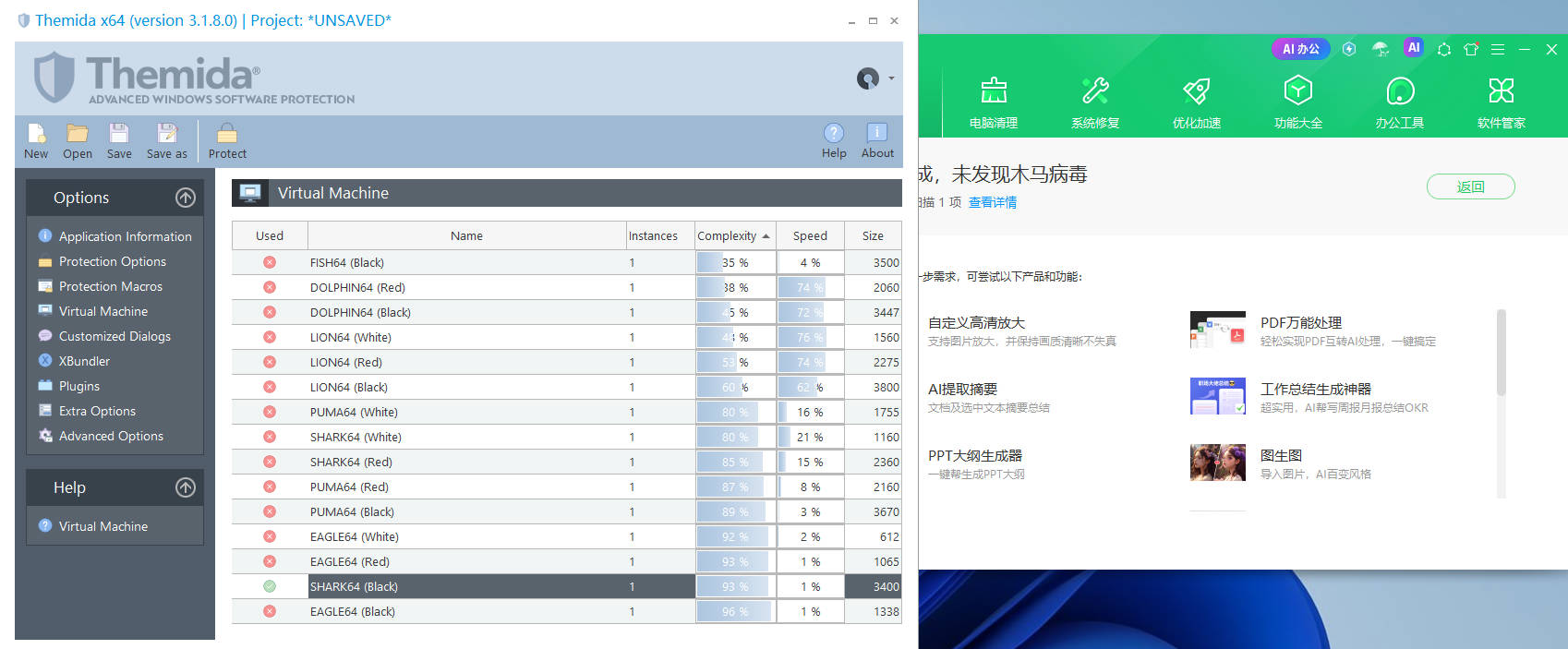Viewport: 1568px width, 649px height.
Task: Click the lightning hexagon icon in green title bar
Action: coord(1349,49)
